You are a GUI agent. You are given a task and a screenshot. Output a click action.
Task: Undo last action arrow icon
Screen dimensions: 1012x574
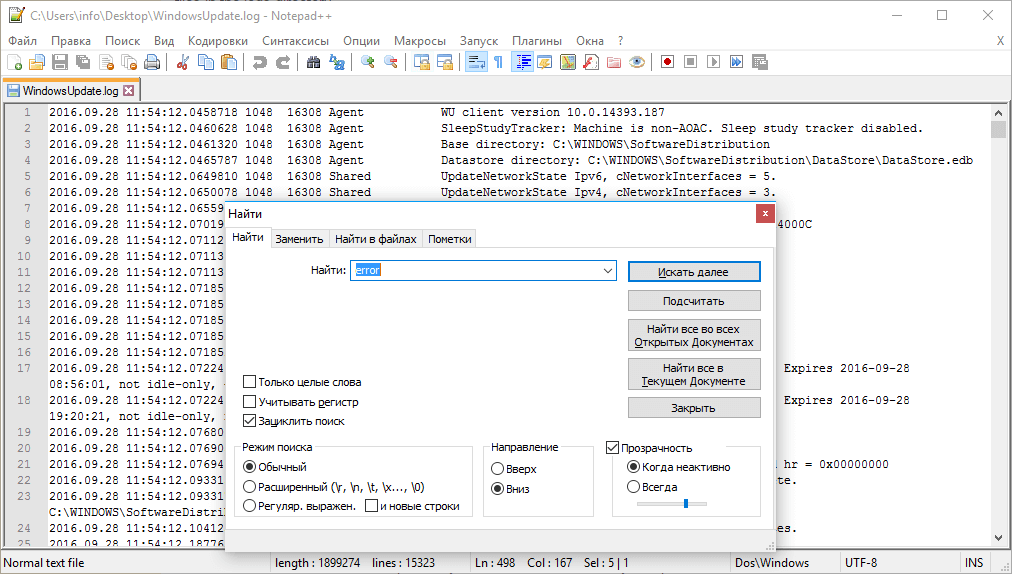tap(259, 63)
